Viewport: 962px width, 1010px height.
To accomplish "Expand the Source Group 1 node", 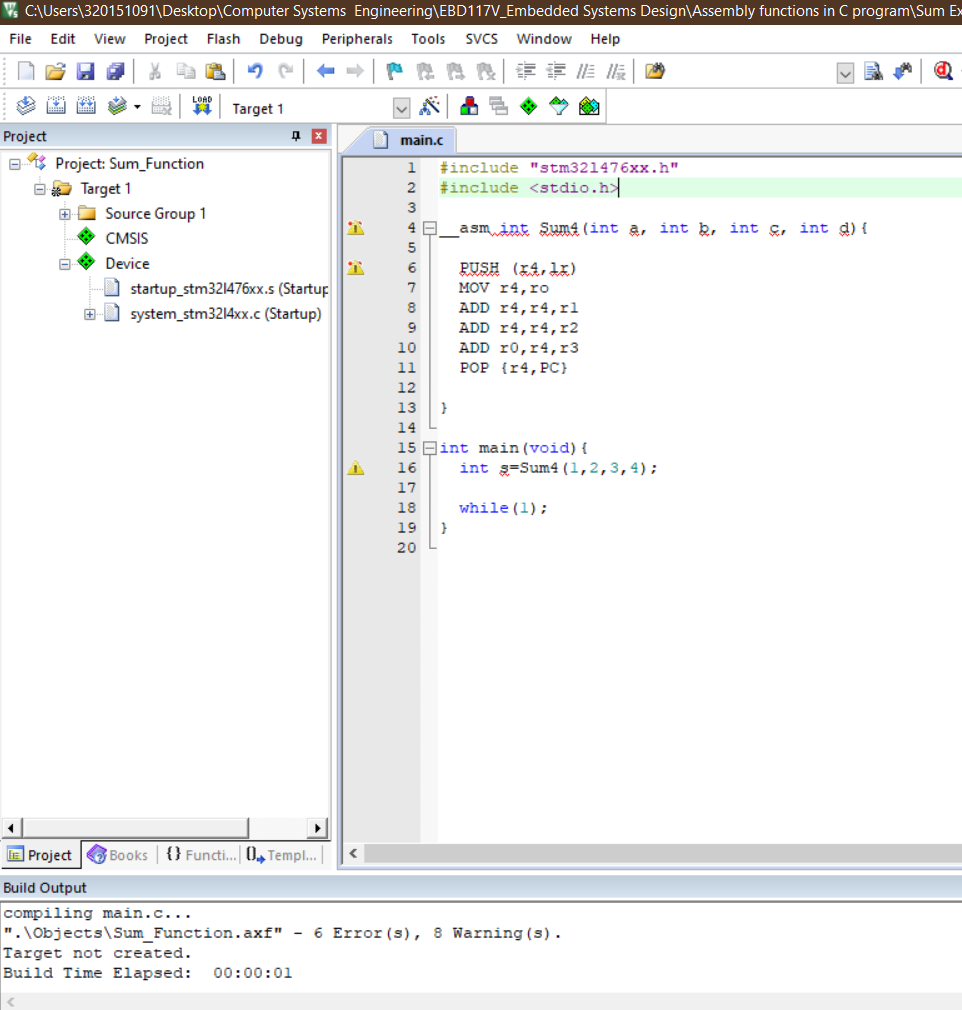I will 65,213.
